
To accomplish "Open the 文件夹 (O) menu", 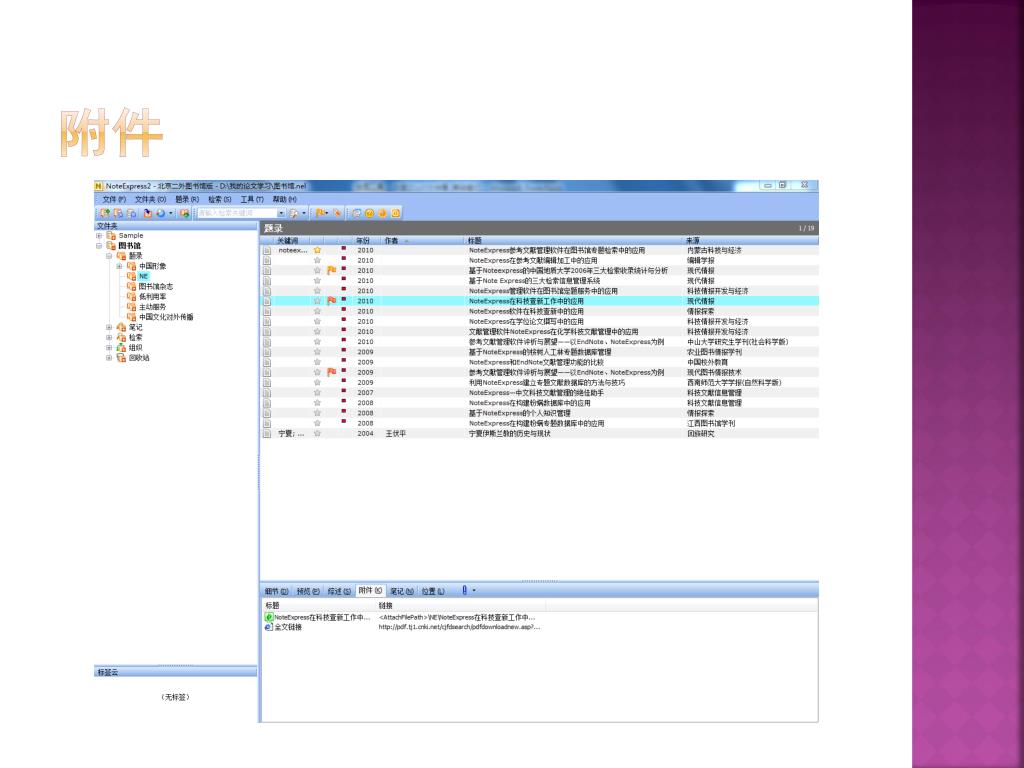I will 150,199.
